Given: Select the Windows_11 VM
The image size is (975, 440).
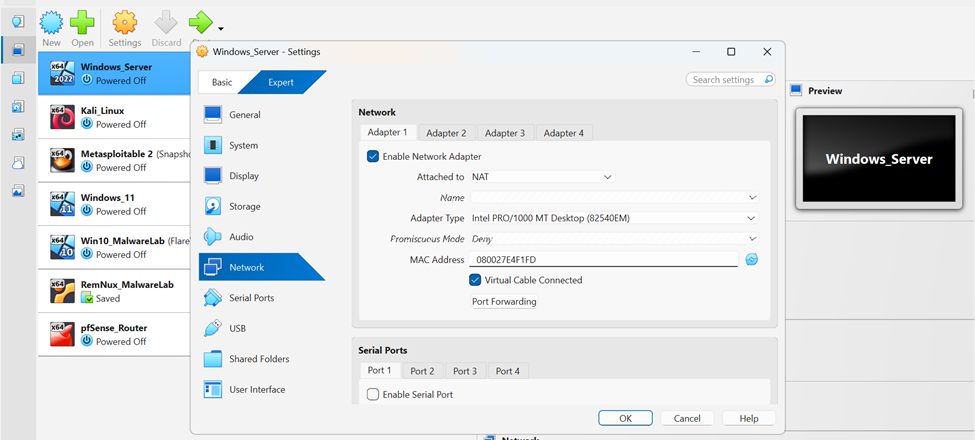Looking at the screenshot, I should [114, 204].
